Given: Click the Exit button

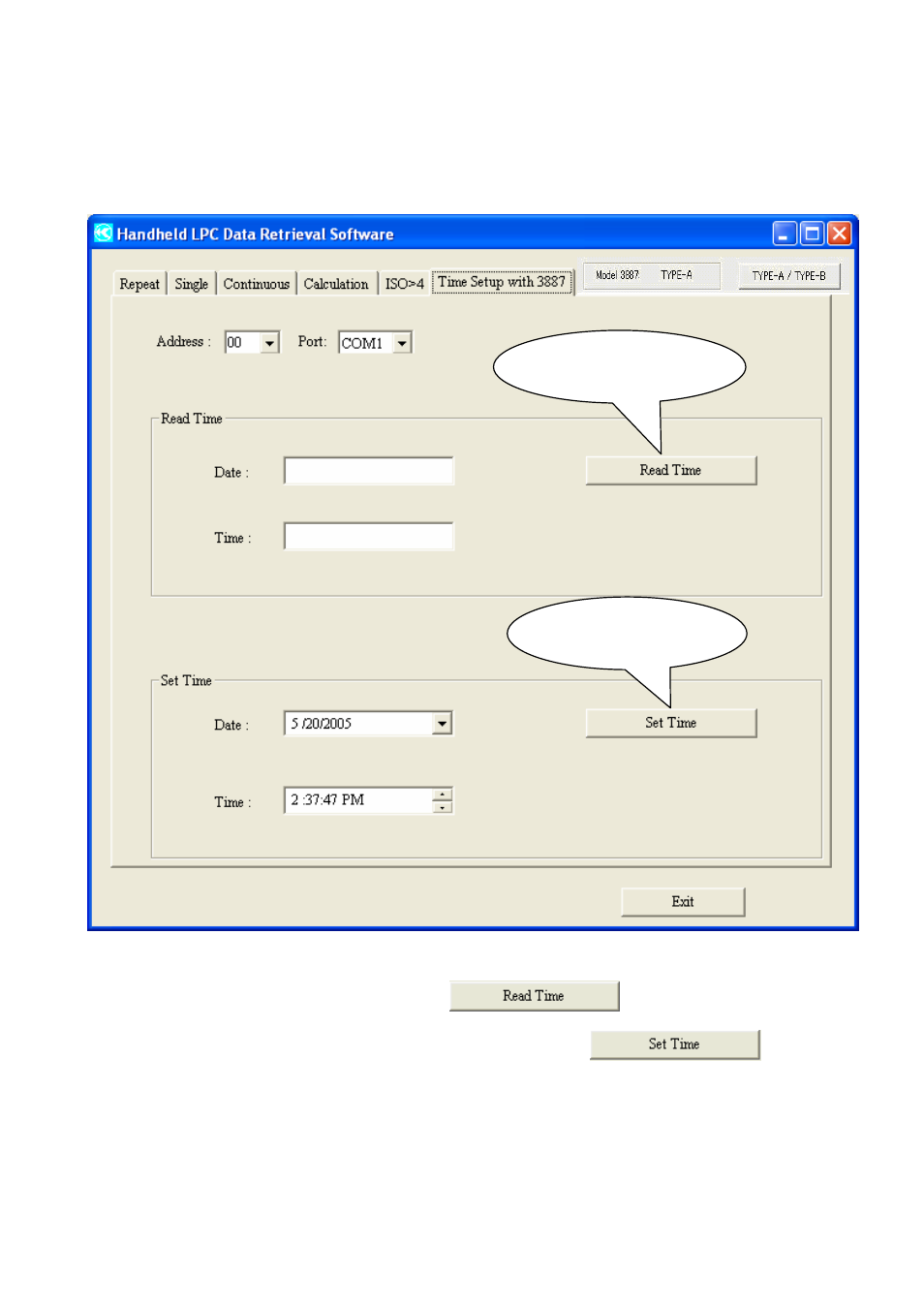Looking at the screenshot, I should click(x=683, y=902).
